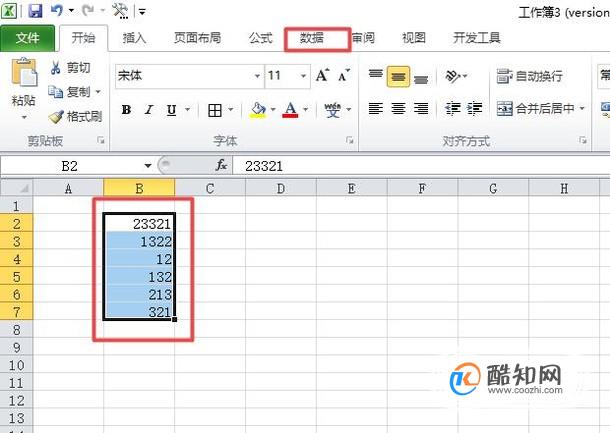Open the 字体 font dialog launcher
The image size is (610, 433).
point(350,140)
